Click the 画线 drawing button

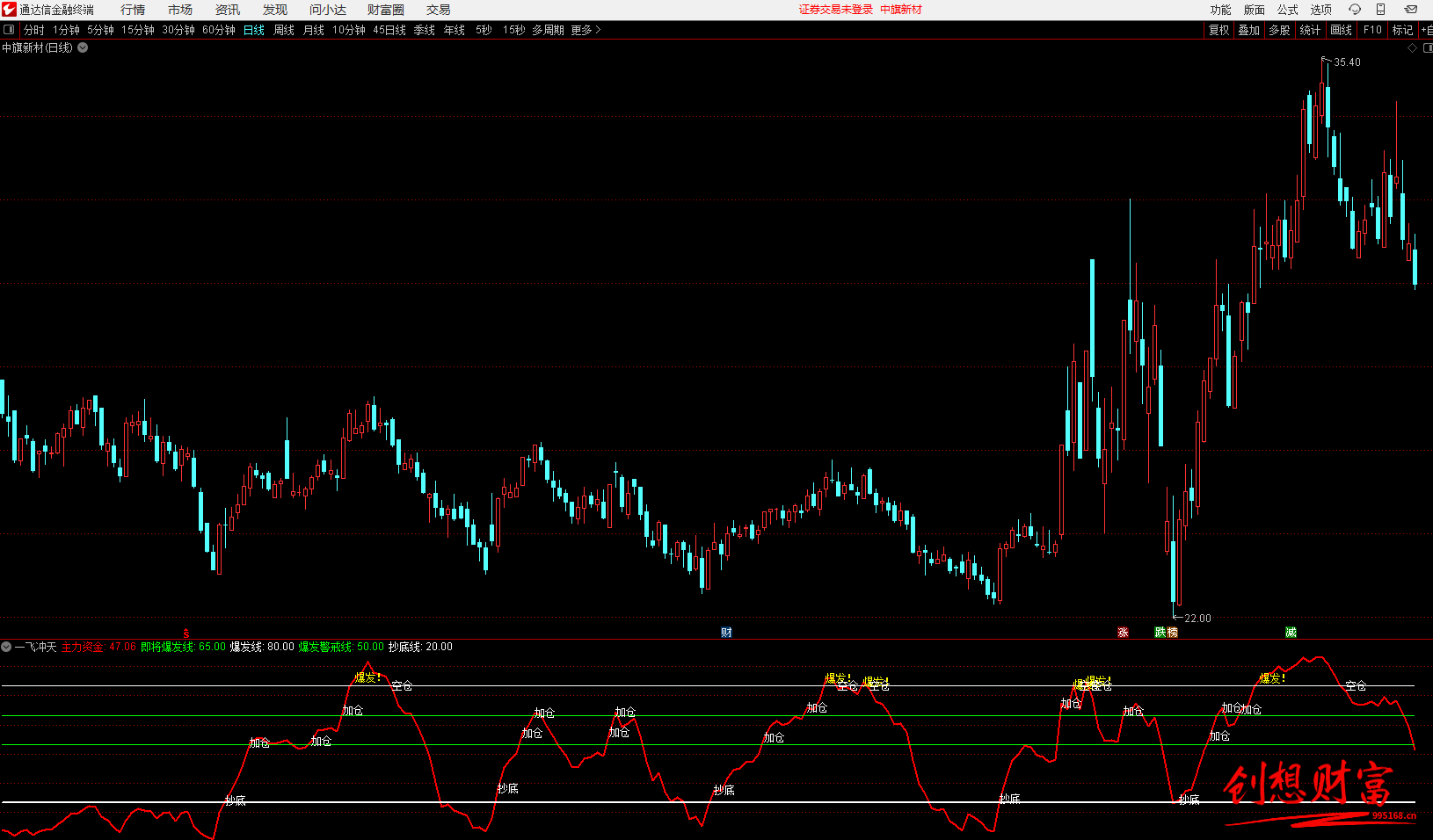point(1341,30)
